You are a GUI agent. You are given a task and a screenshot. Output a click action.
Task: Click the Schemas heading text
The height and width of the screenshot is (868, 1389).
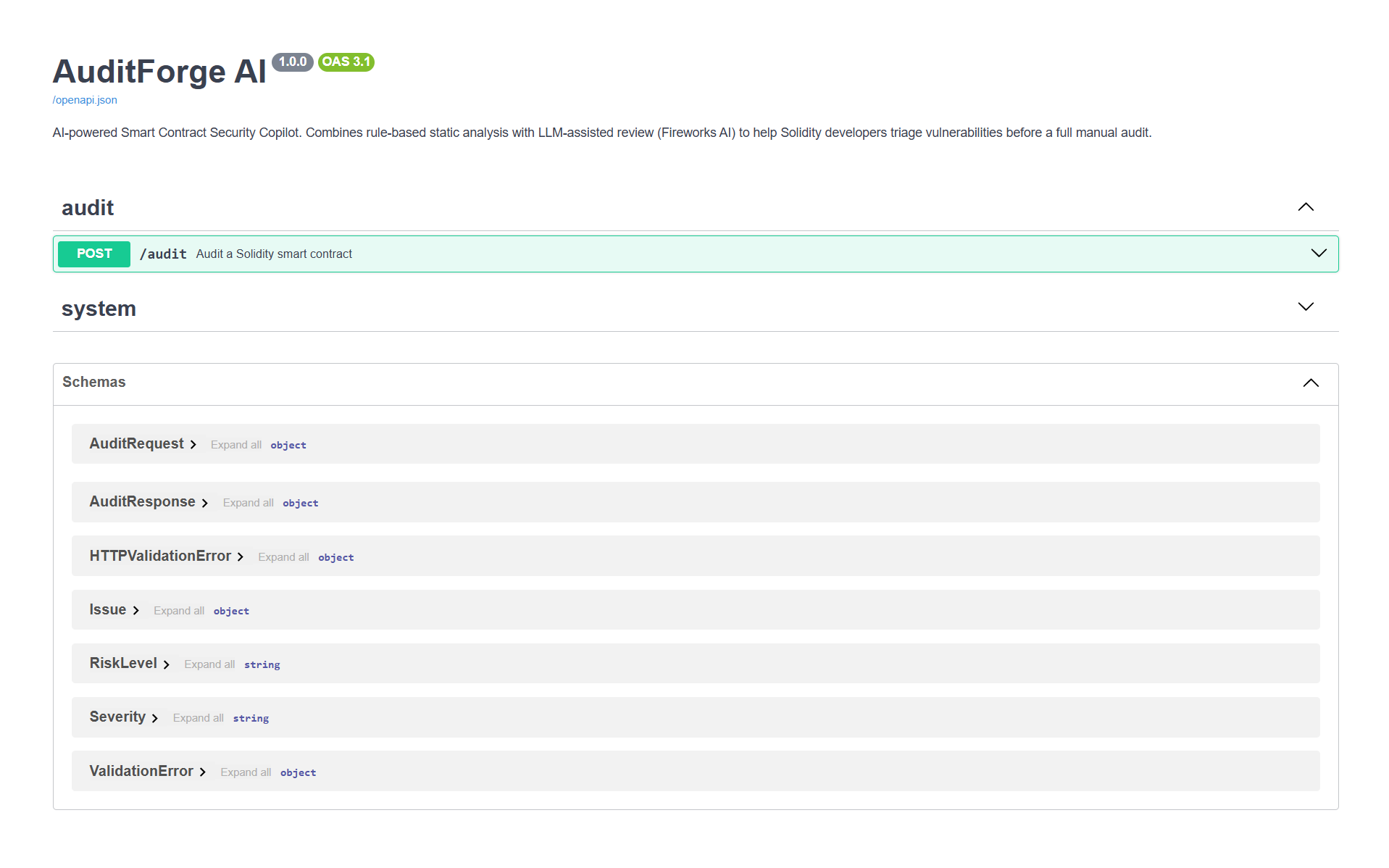pos(94,382)
